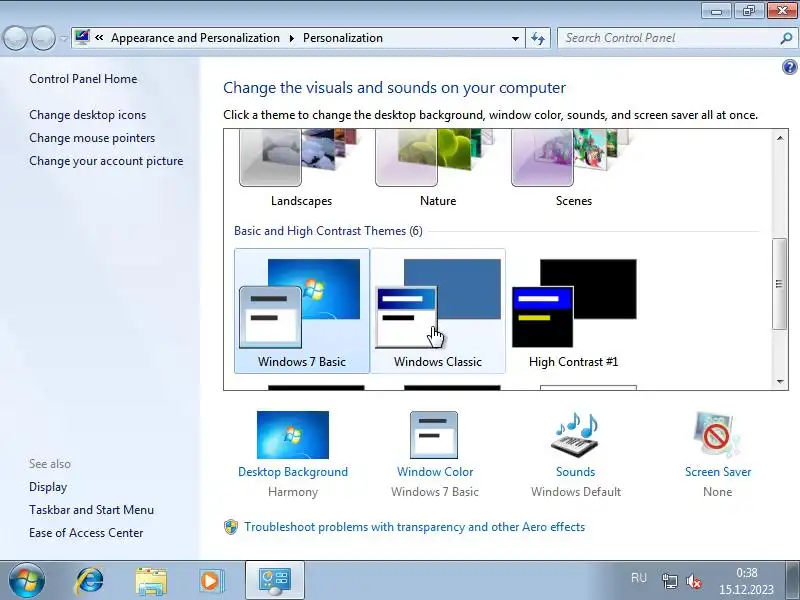Open the Windows Start orb

tap(27, 581)
